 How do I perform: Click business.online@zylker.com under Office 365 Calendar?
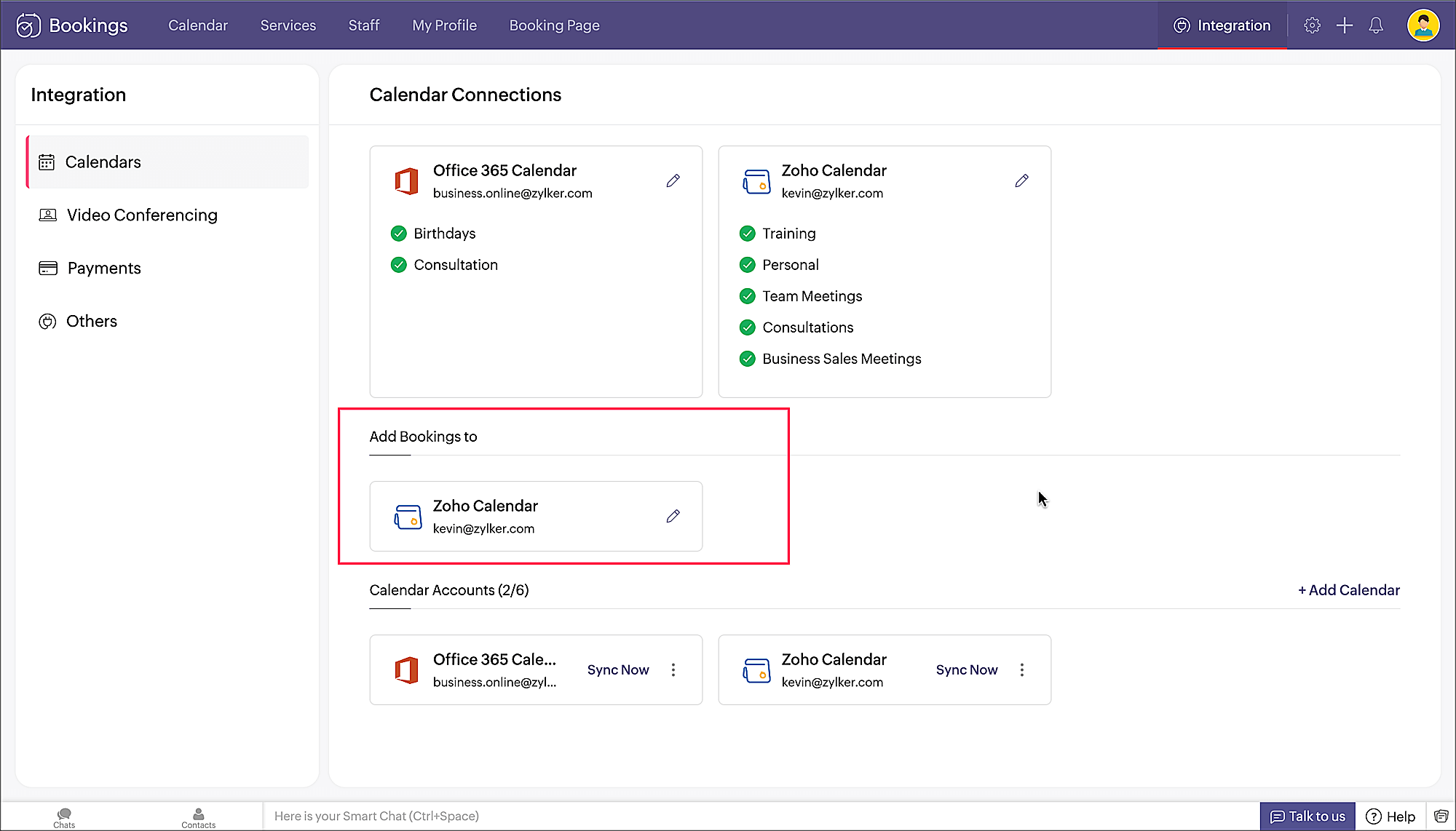[x=513, y=194]
